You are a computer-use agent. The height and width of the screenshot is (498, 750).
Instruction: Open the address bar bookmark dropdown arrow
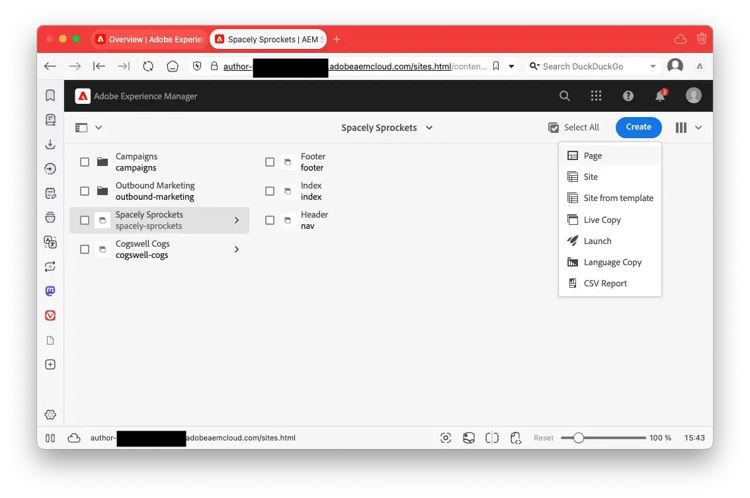click(511, 66)
